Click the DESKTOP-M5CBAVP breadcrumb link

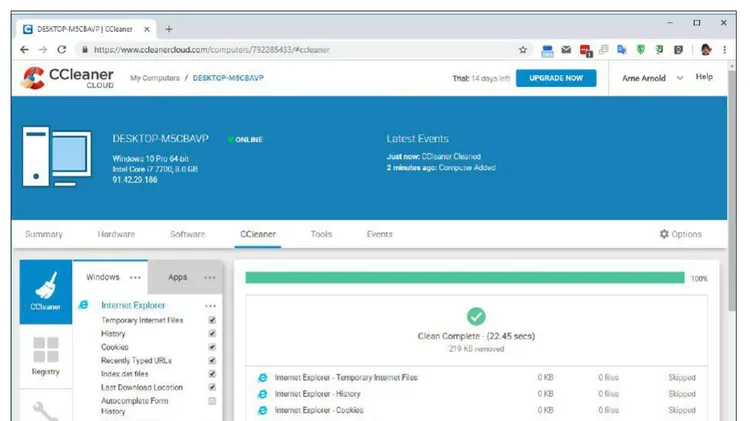(228, 78)
